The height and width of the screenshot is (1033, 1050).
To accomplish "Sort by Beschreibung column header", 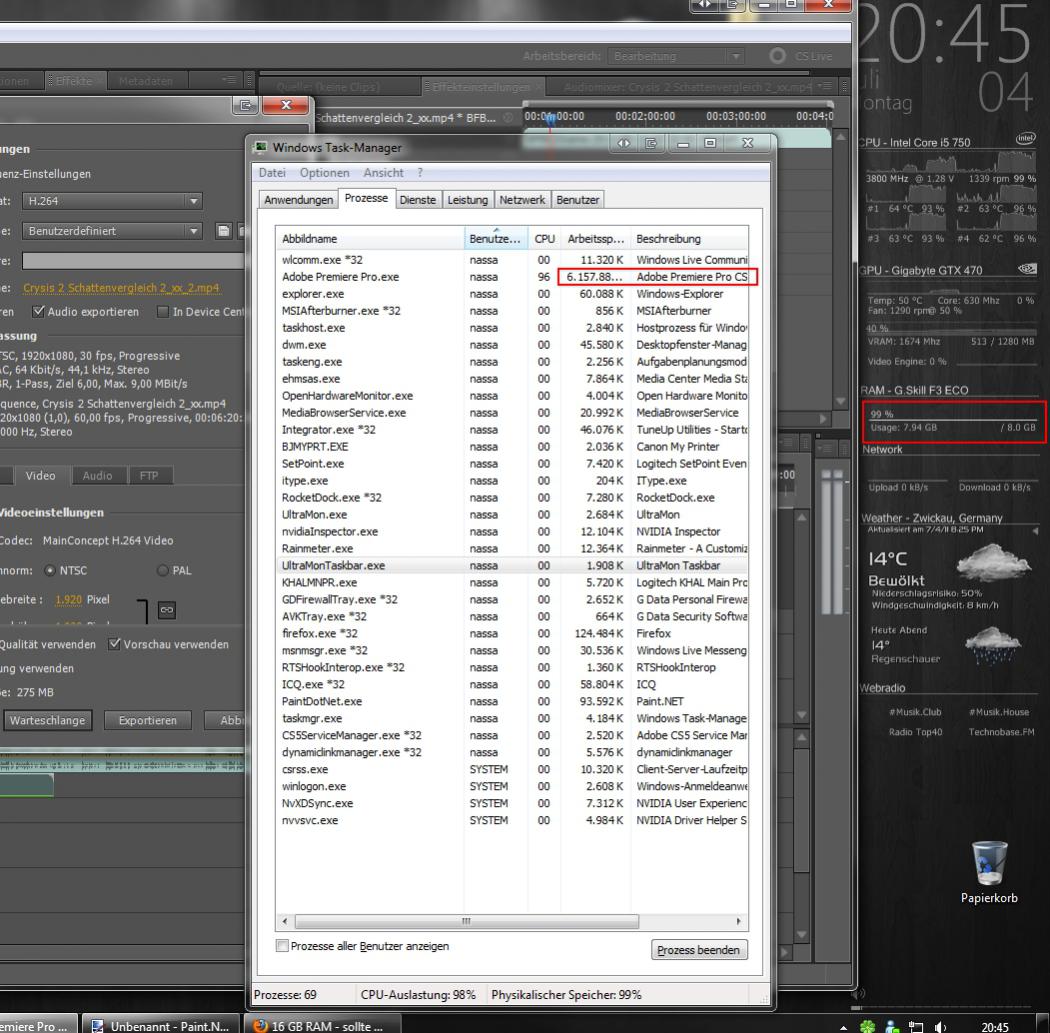I will click(x=689, y=239).
